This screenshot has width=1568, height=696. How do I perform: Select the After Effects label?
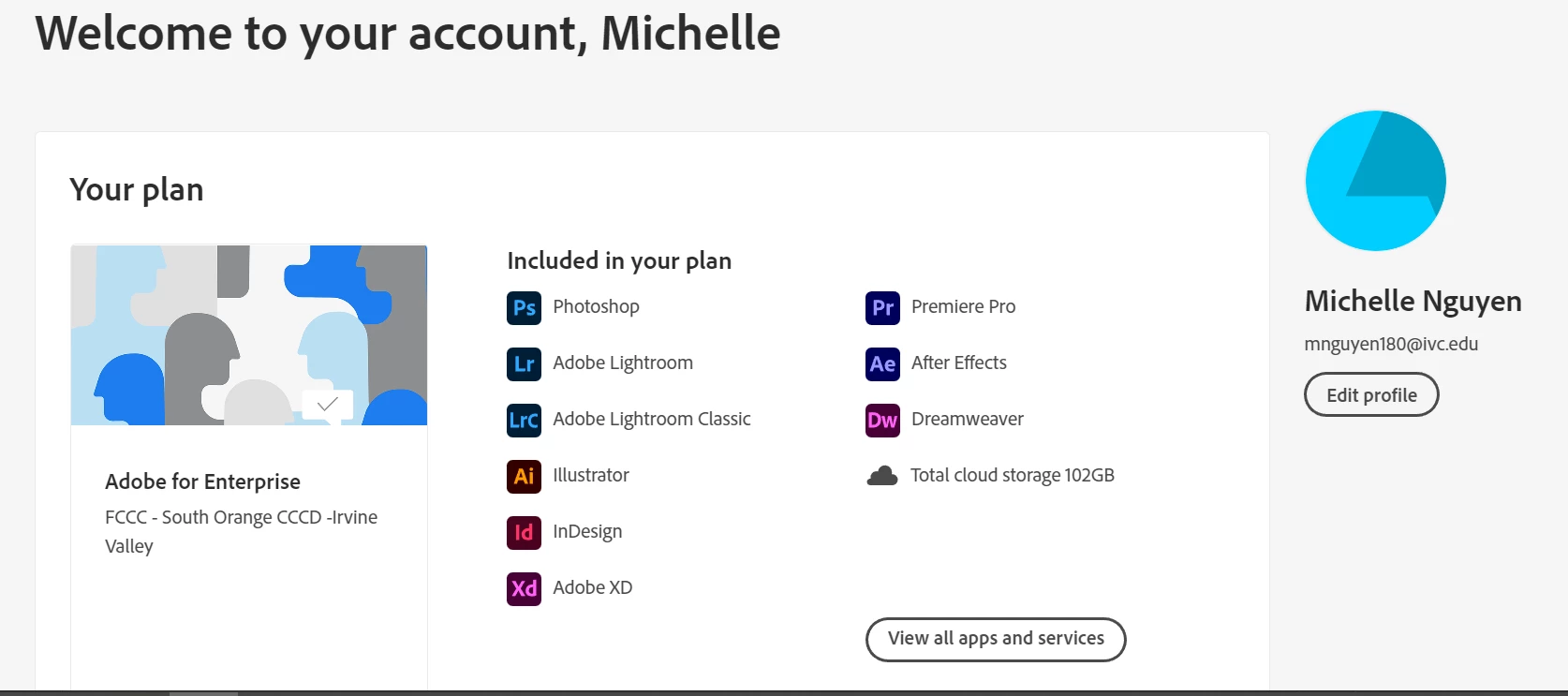(x=959, y=363)
